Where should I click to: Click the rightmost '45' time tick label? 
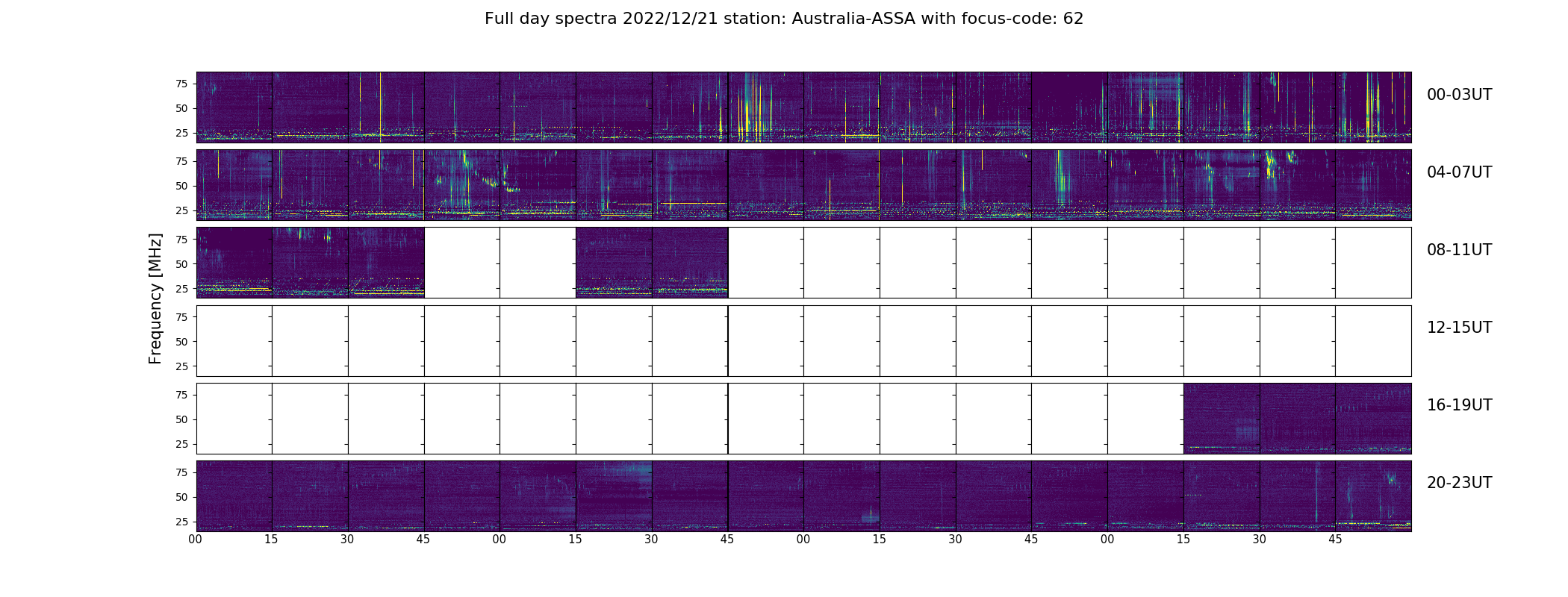click(1335, 540)
